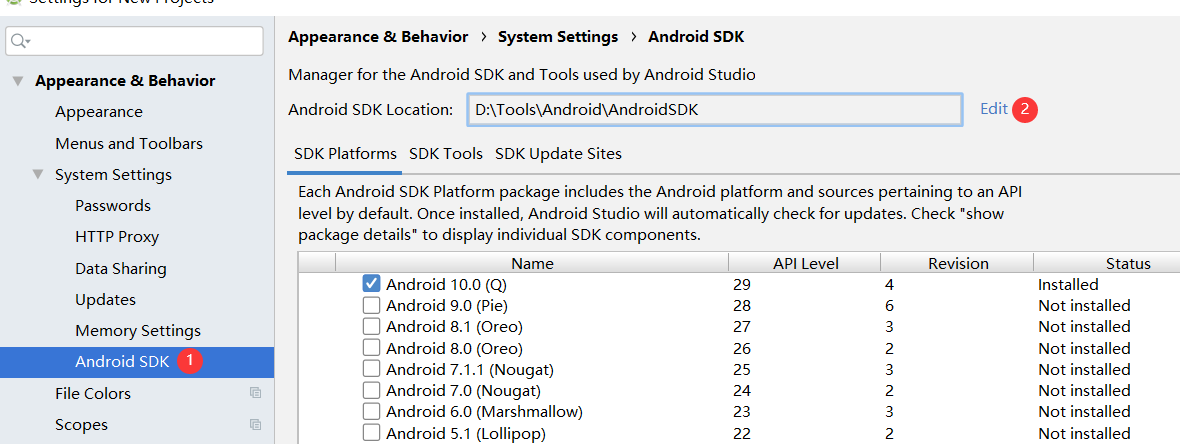Click the Edit link for SDK location
Image resolution: width=1180 pixels, height=444 pixels.
(x=993, y=108)
